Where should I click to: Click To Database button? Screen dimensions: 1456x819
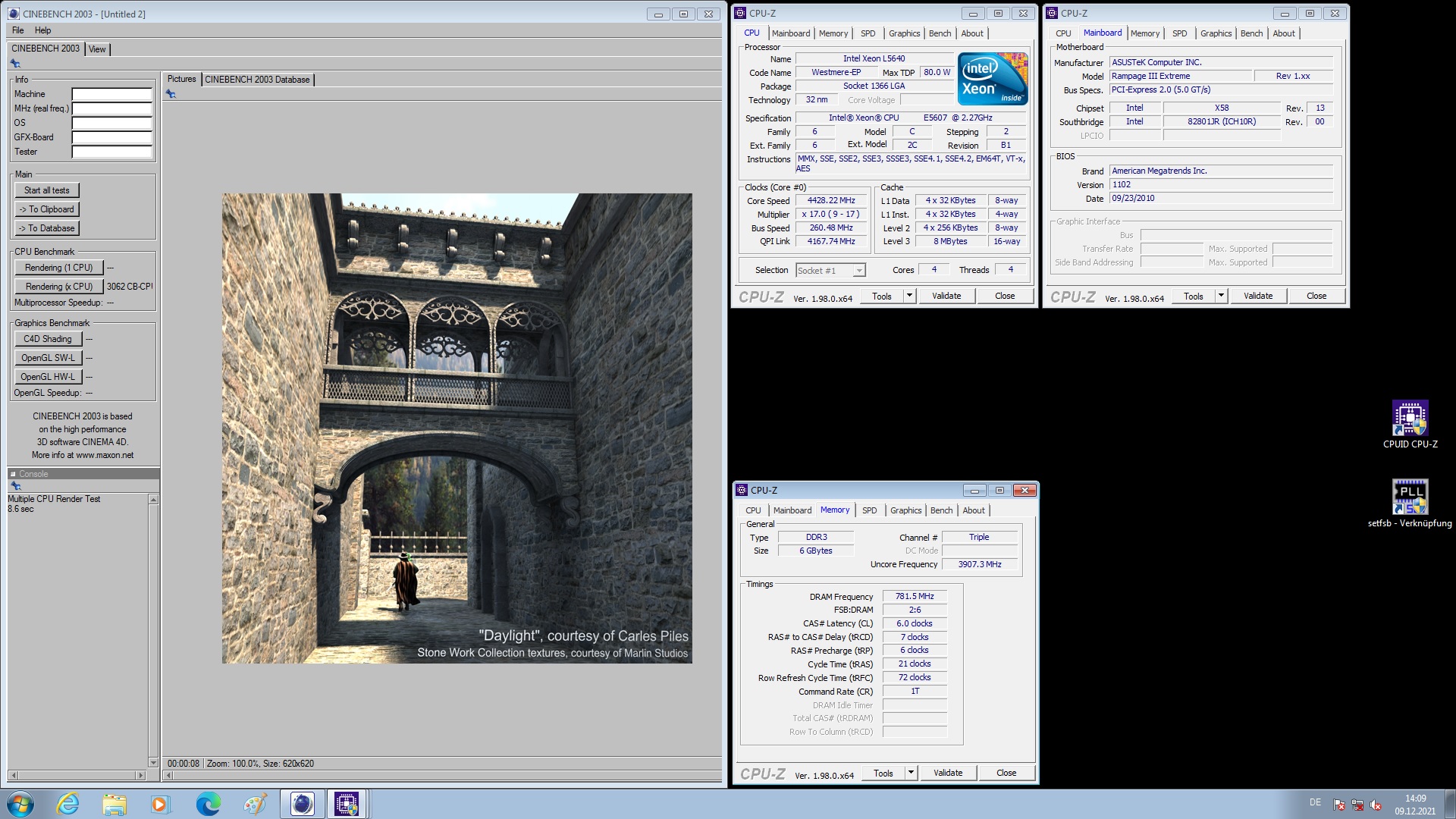coord(47,228)
